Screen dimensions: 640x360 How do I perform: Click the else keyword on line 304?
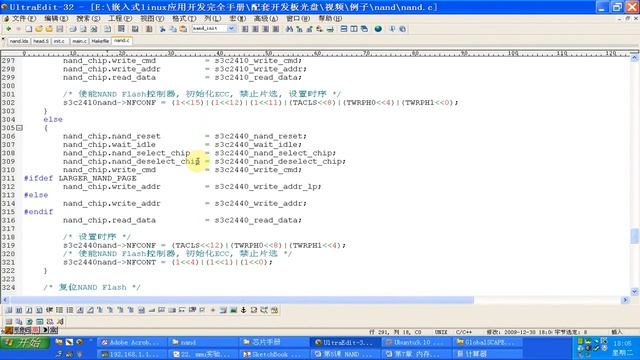(53, 120)
